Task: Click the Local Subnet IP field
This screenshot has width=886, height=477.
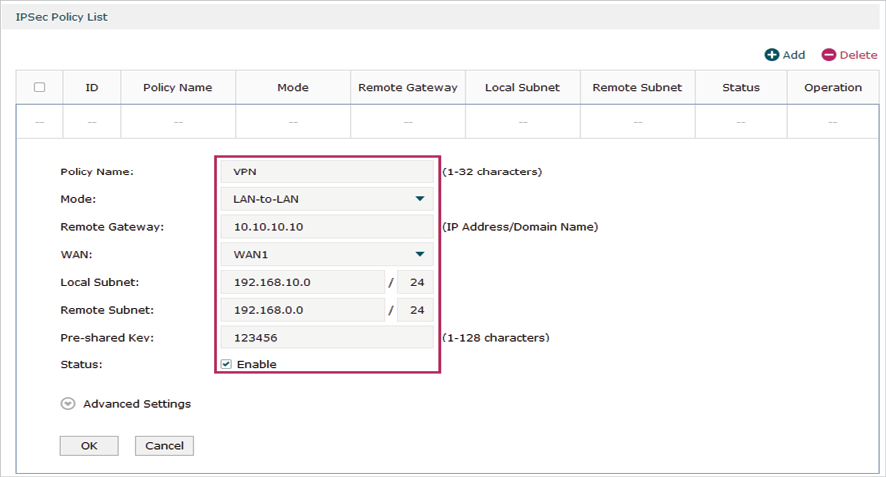Action: tap(303, 282)
